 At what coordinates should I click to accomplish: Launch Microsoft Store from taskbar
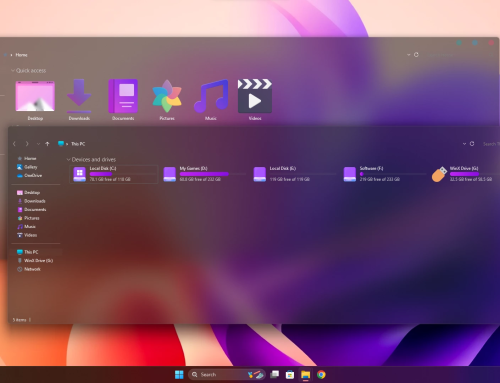point(290,375)
